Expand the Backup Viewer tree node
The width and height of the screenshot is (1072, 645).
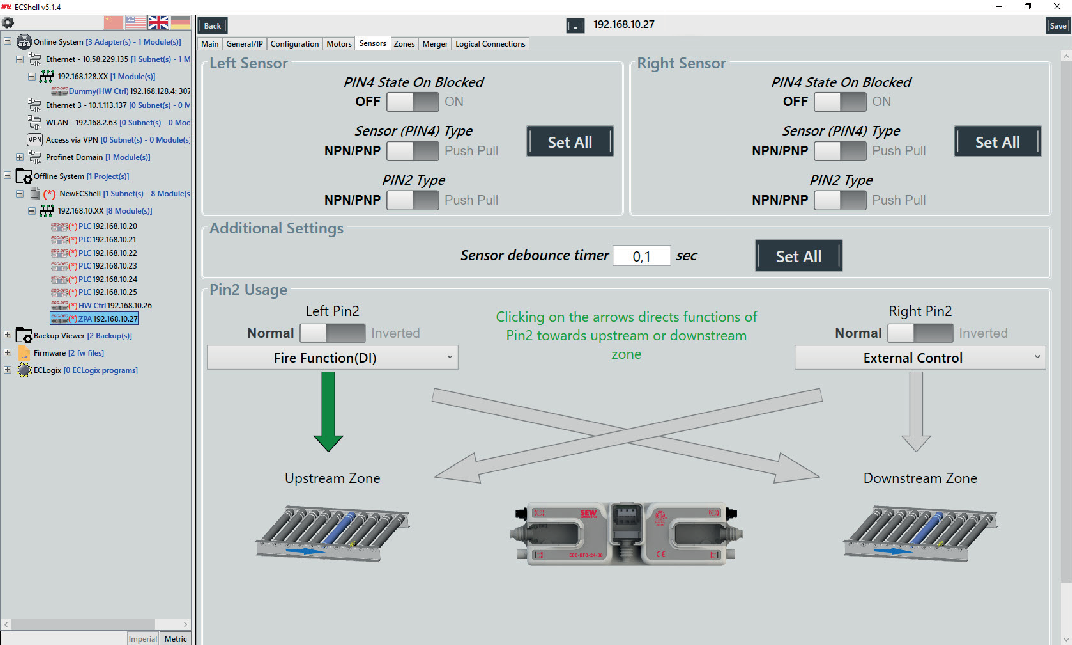[x=8, y=336]
